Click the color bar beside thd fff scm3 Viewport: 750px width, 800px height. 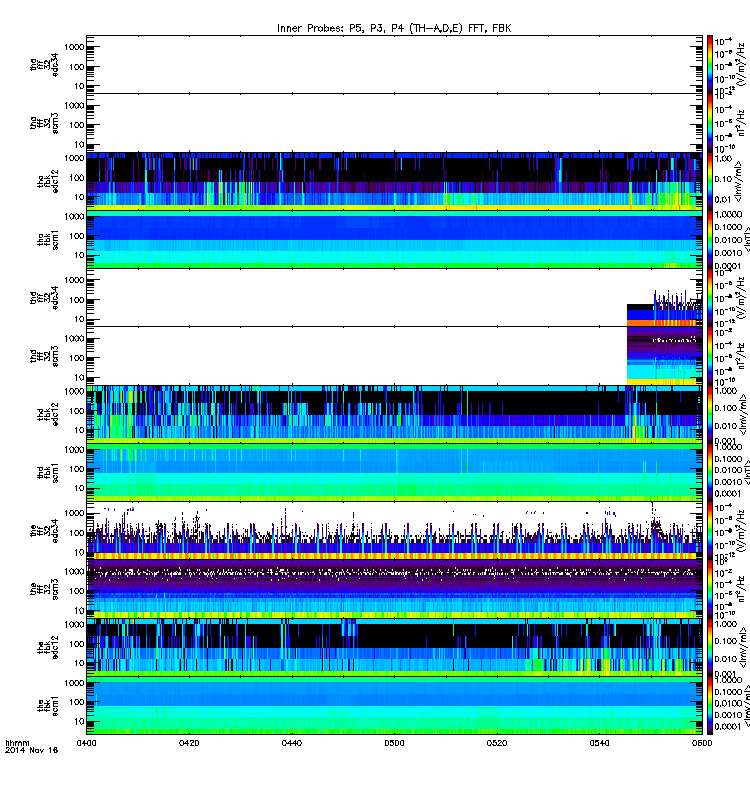tap(710, 356)
